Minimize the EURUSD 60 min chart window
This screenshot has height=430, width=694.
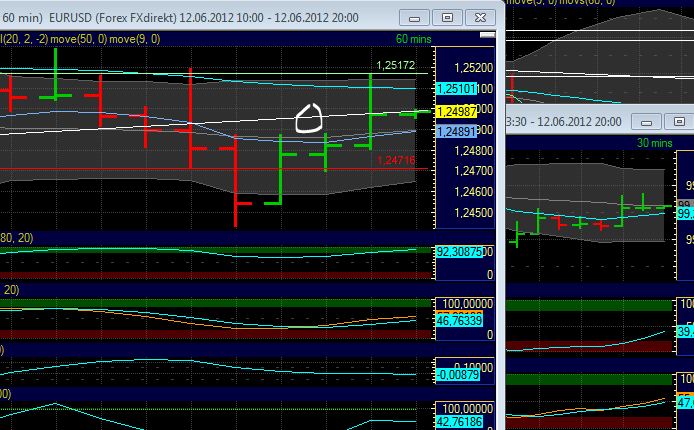[x=414, y=18]
